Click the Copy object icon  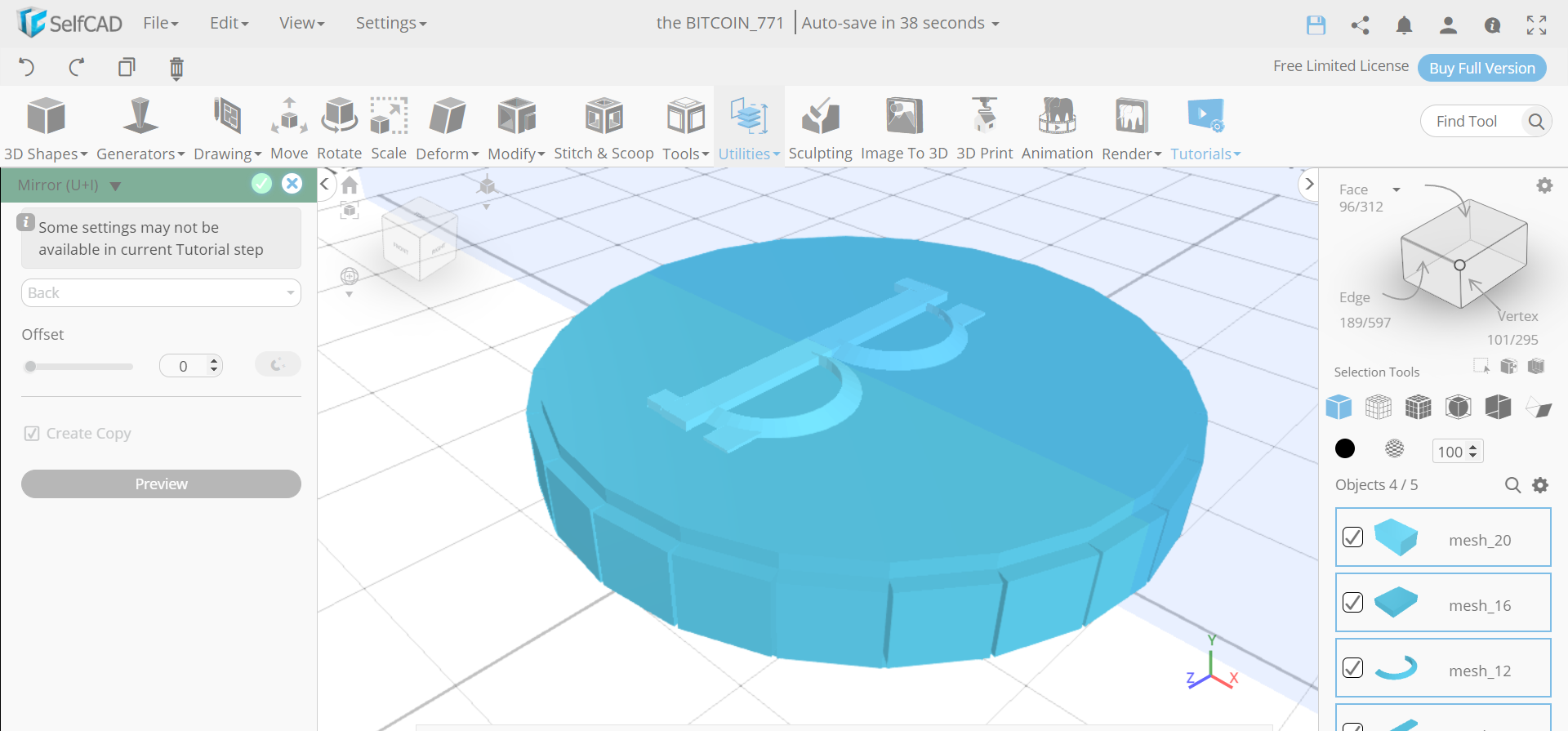(127, 67)
